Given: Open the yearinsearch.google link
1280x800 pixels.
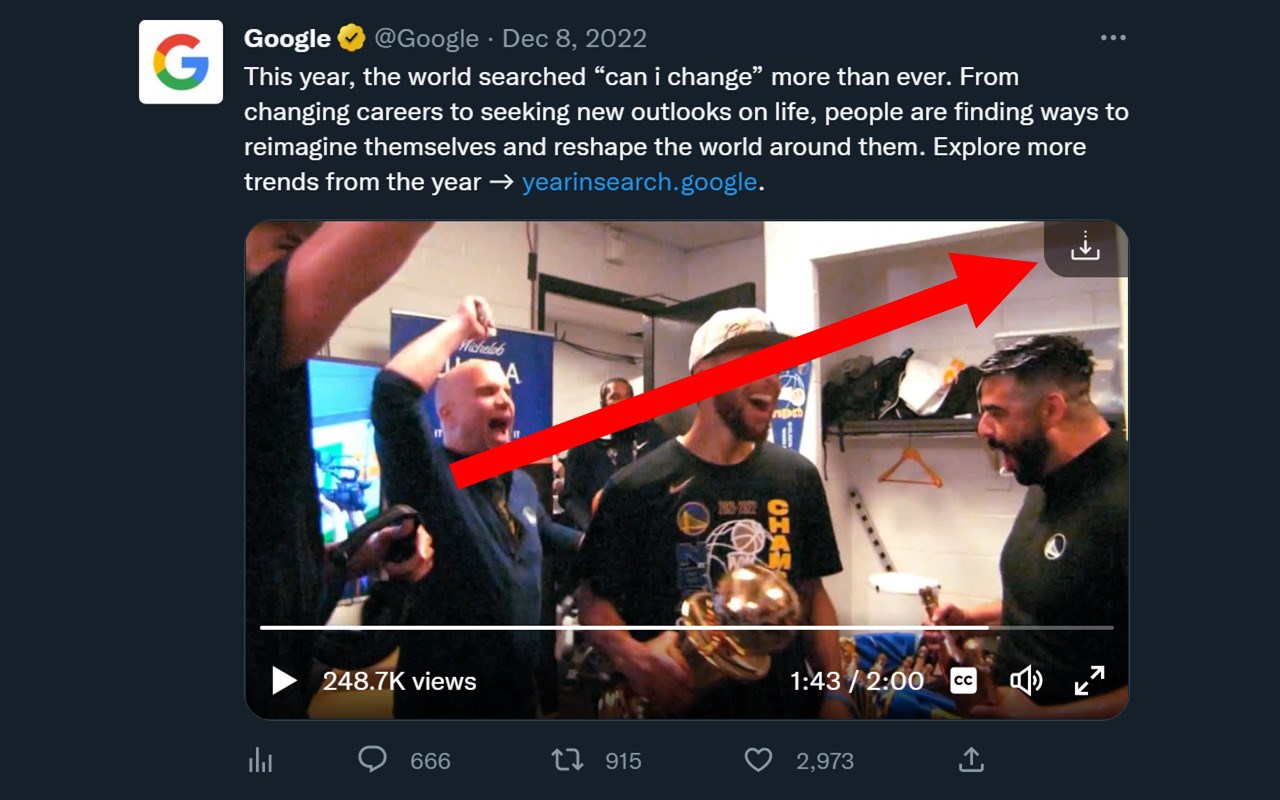Looking at the screenshot, I should pyautogui.click(x=639, y=182).
